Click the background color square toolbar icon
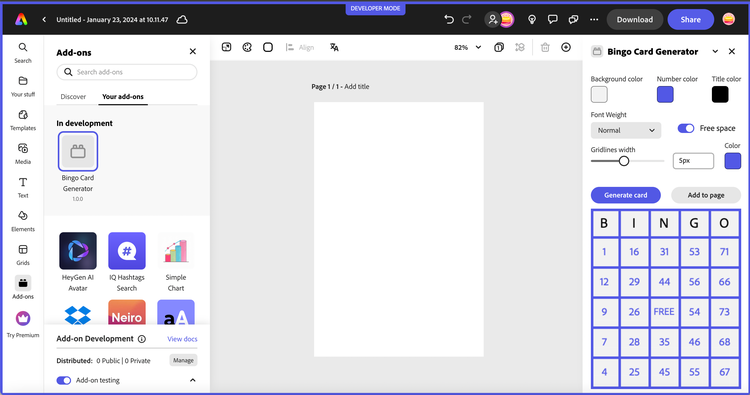 [268, 47]
